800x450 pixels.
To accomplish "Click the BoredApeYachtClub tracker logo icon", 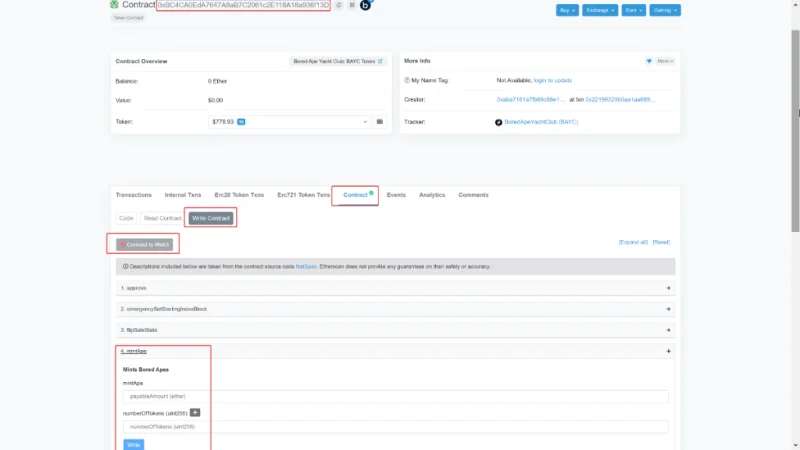I will coord(498,122).
